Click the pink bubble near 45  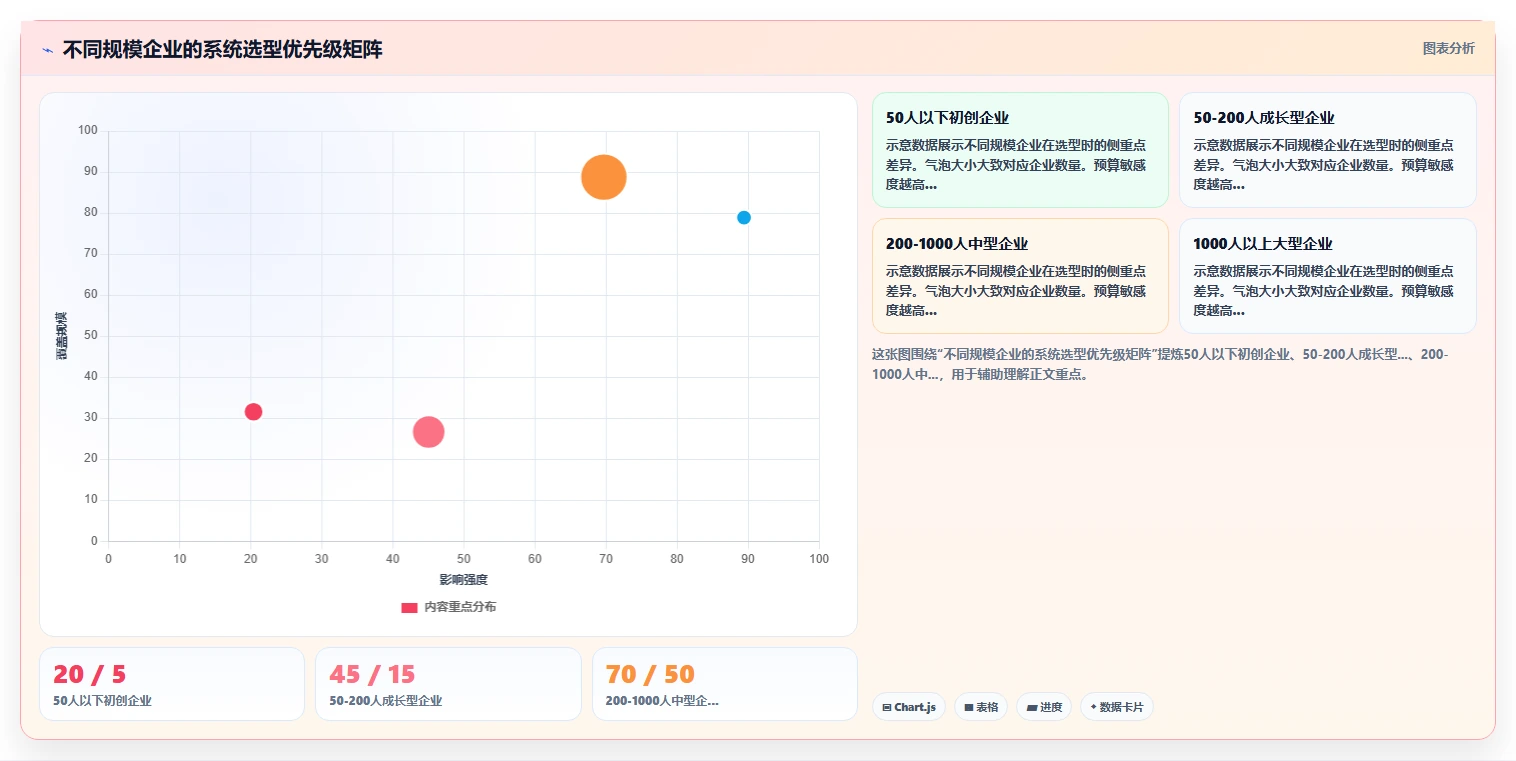coord(428,432)
